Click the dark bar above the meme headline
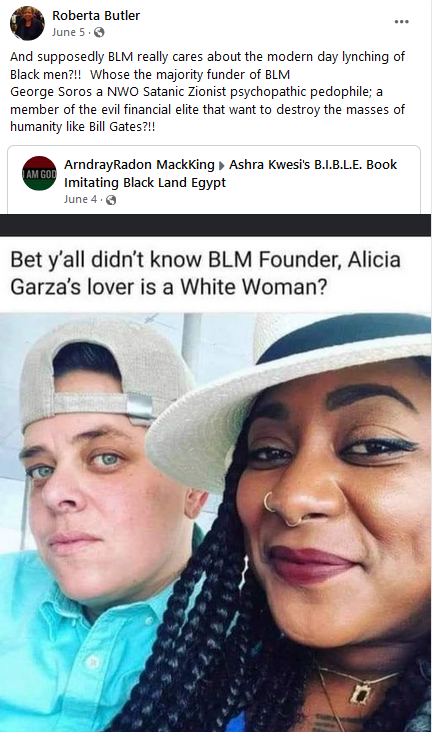The width and height of the screenshot is (432, 732). [x=215, y=225]
